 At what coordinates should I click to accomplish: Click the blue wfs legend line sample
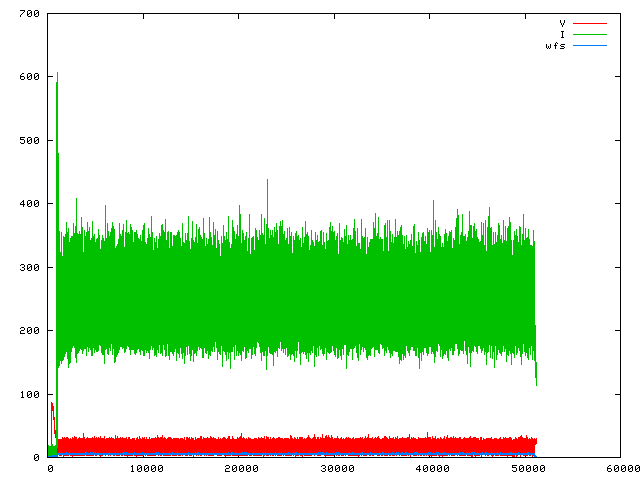(589, 46)
